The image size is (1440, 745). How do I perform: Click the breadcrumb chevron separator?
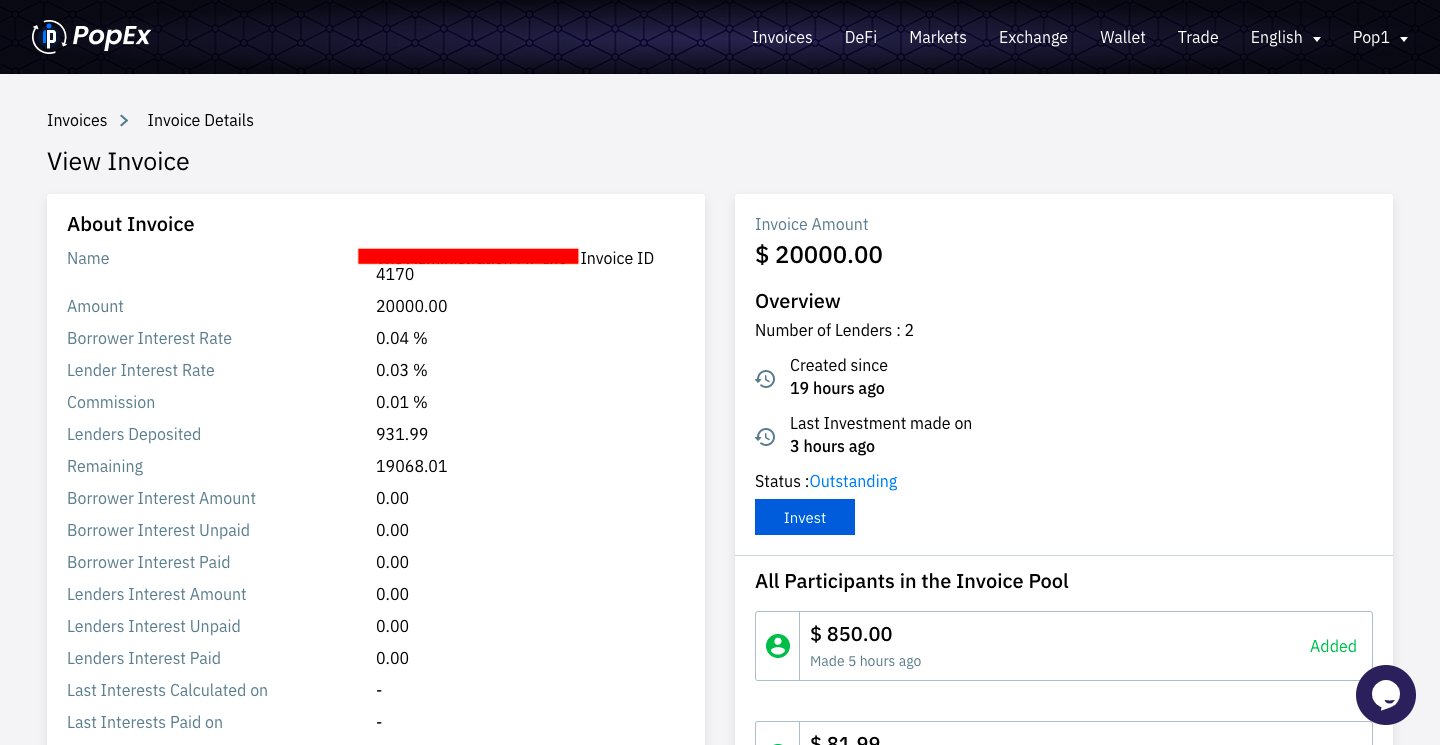click(125, 120)
